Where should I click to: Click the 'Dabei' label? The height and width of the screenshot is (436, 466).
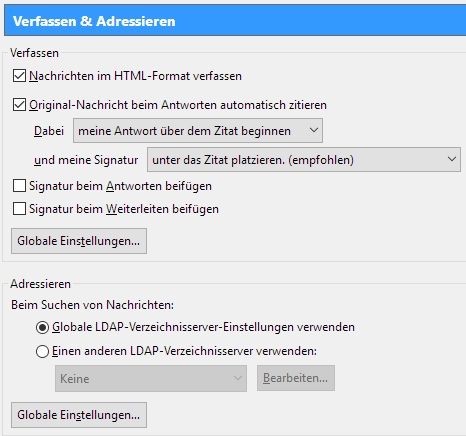(49, 131)
